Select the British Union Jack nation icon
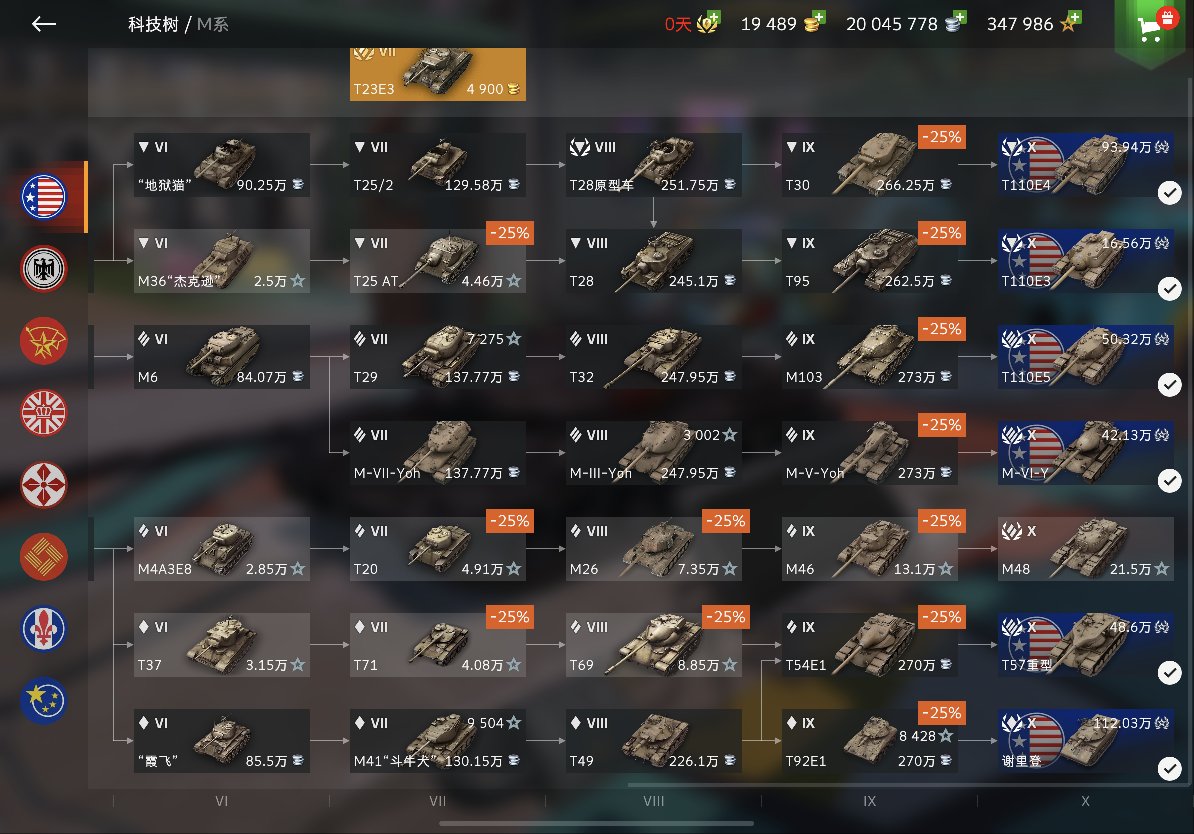The height and width of the screenshot is (834, 1194). tap(43, 413)
